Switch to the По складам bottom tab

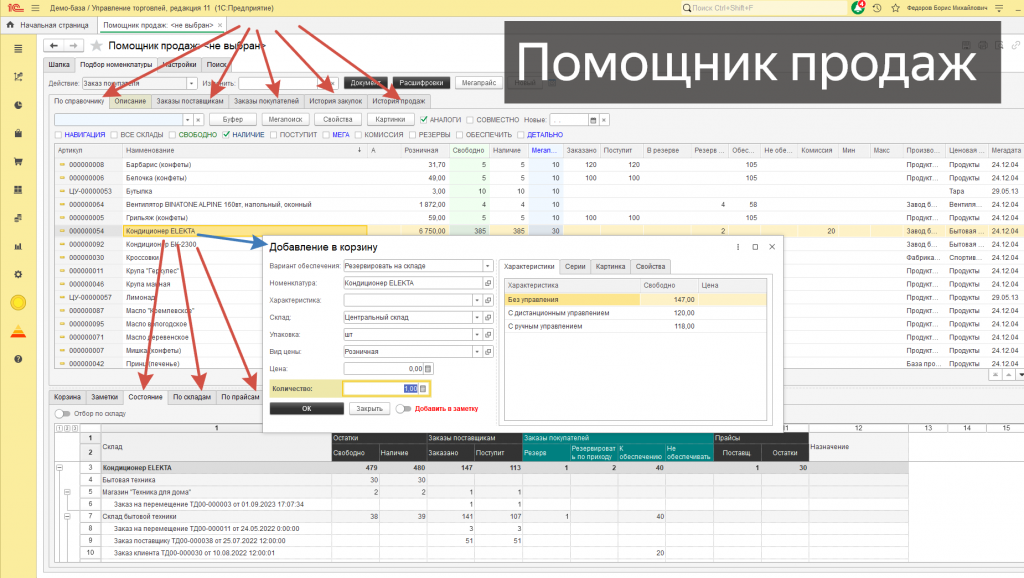(192, 397)
